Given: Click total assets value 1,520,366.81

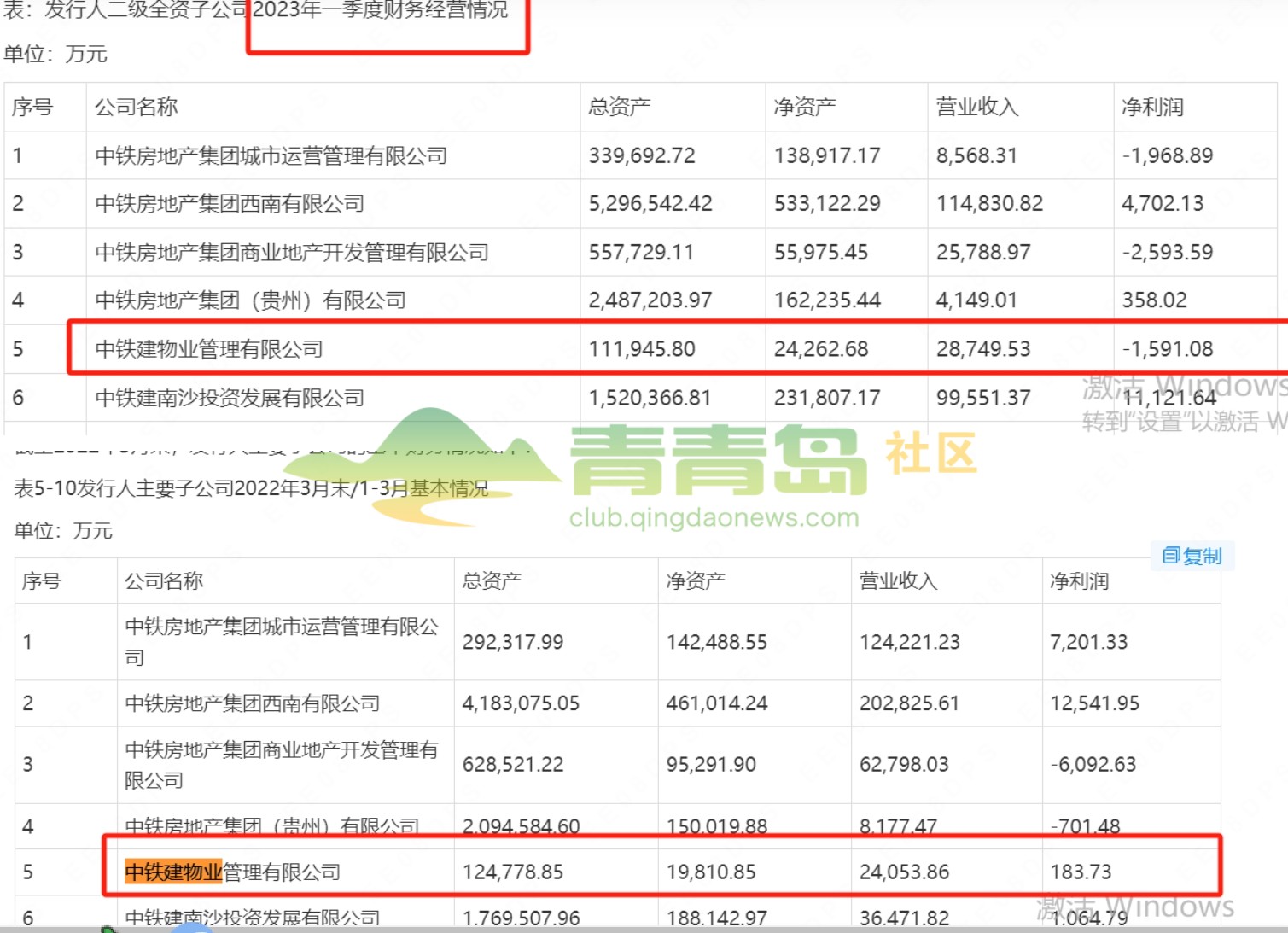Looking at the screenshot, I should 650,398.
